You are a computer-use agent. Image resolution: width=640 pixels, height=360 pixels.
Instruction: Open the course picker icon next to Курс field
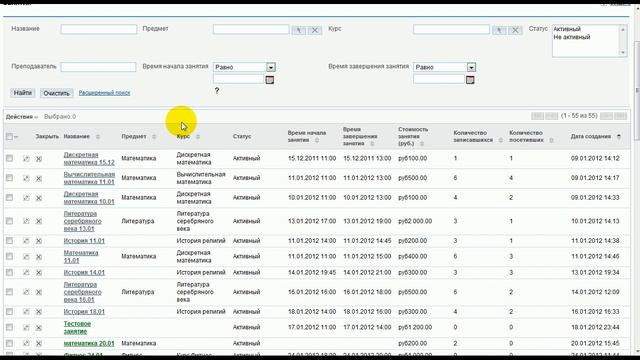pos(499,30)
